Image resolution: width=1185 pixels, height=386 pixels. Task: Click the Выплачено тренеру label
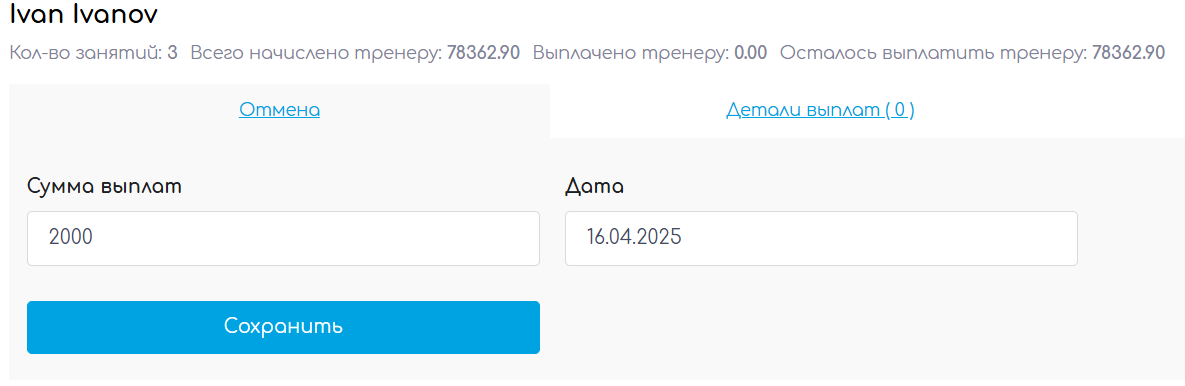click(x=631, y=53)
